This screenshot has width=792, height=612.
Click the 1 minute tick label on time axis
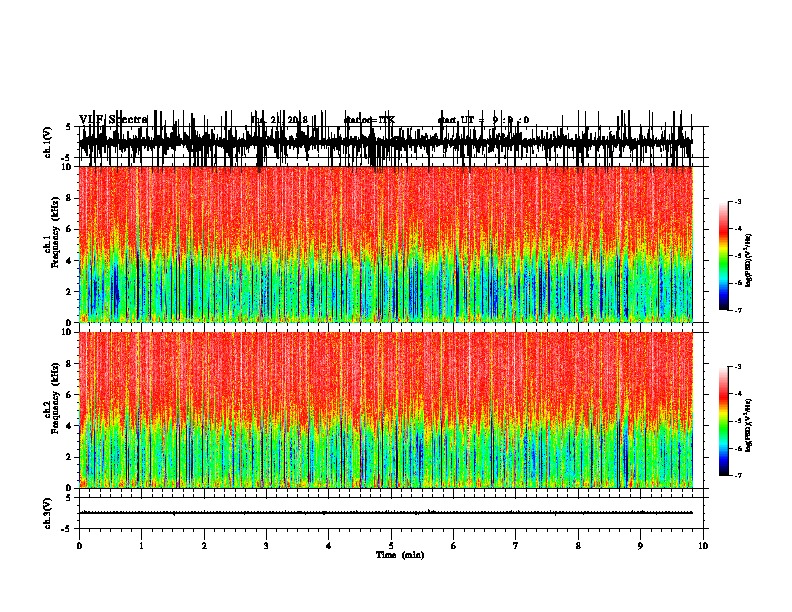pyautogui.click(x=141, y=546)
